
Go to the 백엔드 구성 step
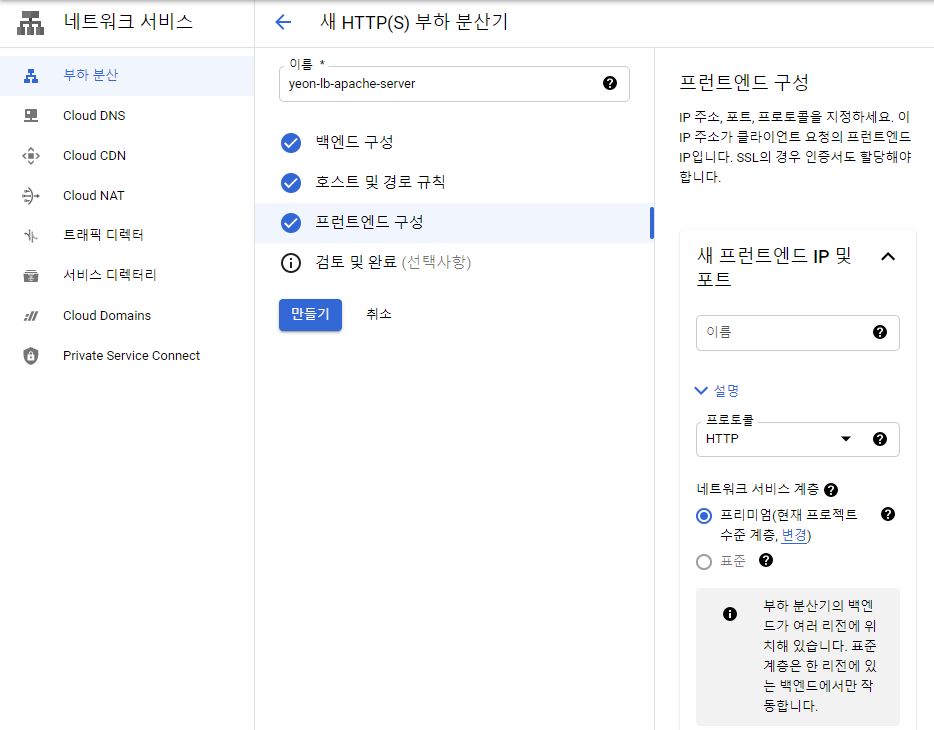click(x=454, y=143)
